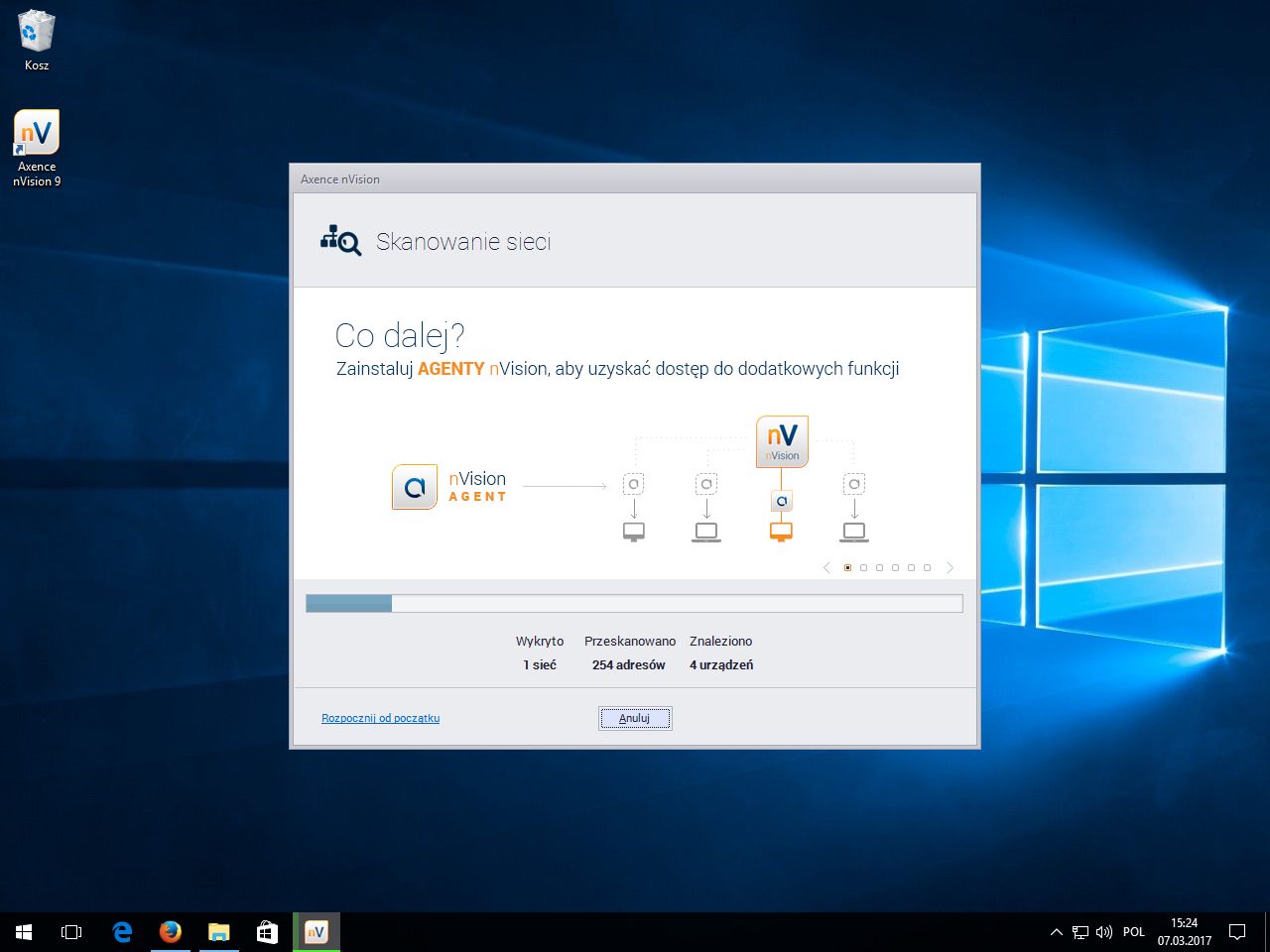
Task: Click the '1 sieć' value
Action: [x=540, y=665]
